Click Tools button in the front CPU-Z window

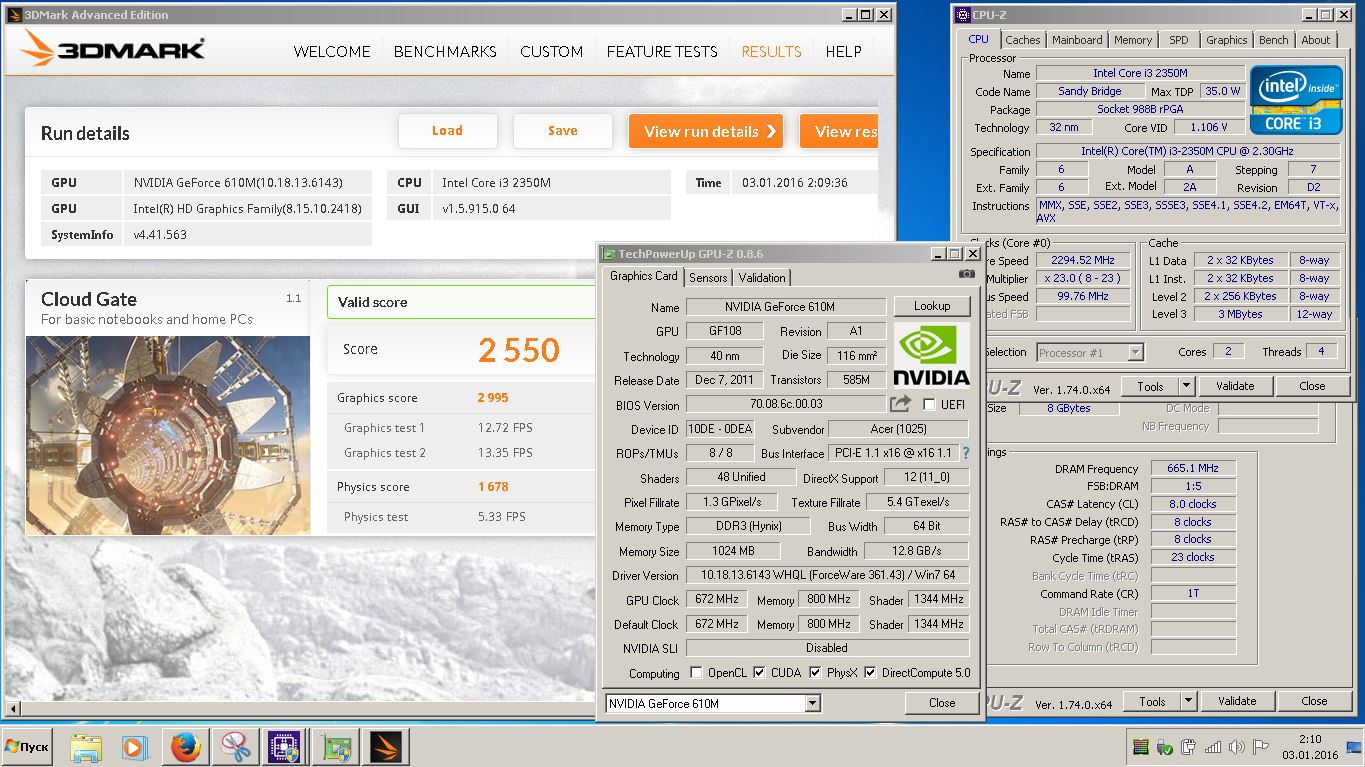[1150, 386]
